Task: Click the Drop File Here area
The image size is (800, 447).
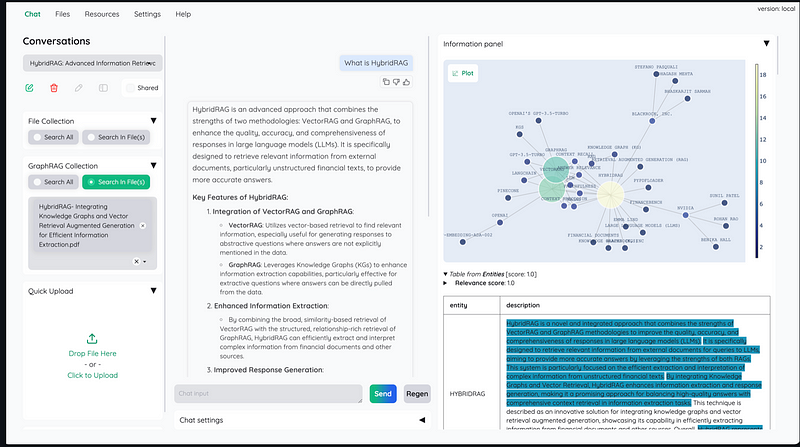Action: coord(92,354)
